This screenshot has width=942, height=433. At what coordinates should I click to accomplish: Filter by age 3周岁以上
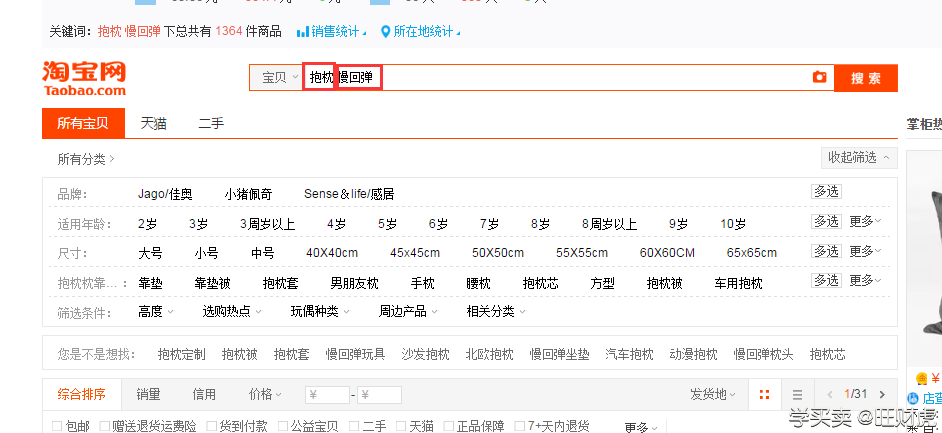click(x=267, y=225)
